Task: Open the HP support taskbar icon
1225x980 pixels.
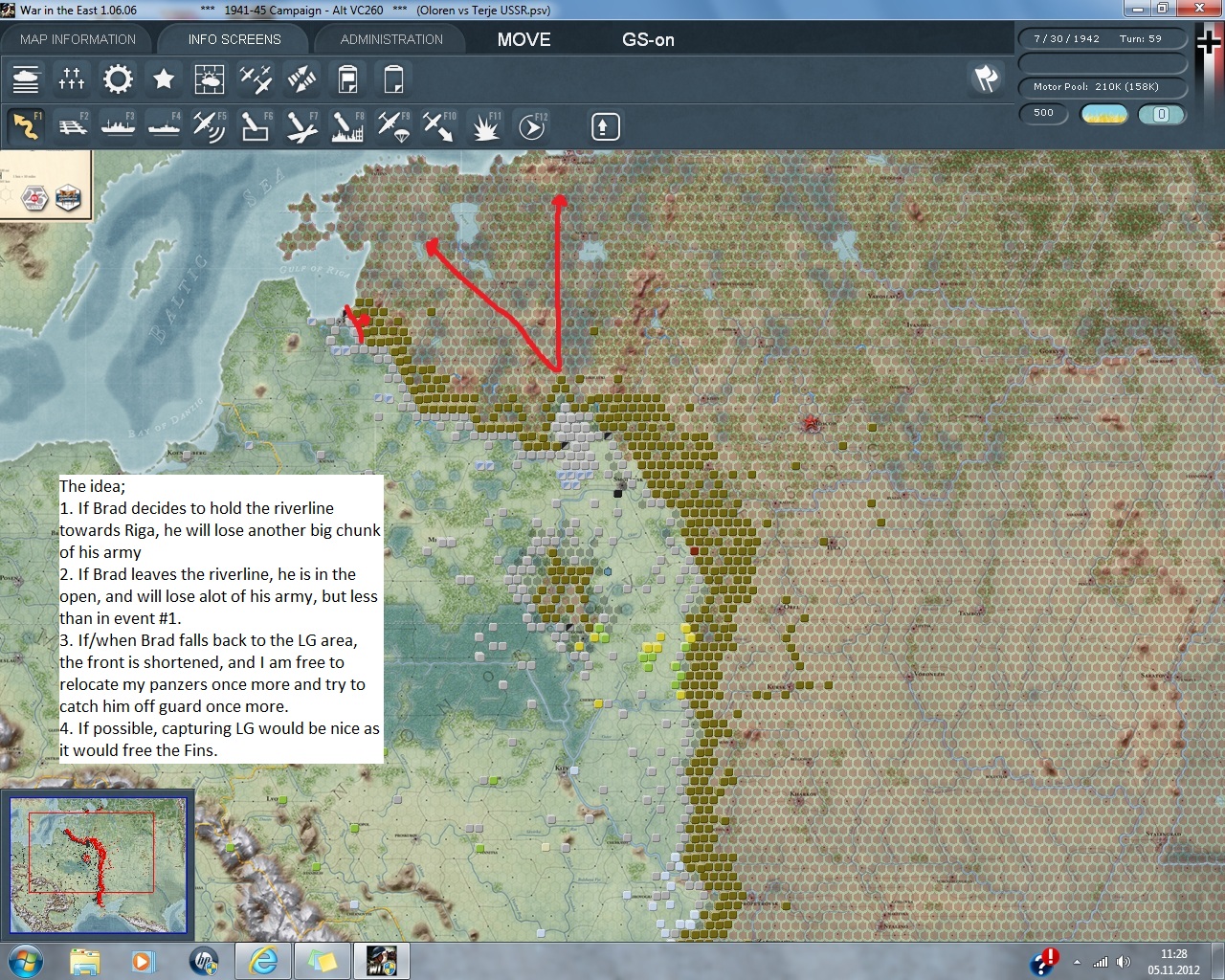Action: pos(203,961)
